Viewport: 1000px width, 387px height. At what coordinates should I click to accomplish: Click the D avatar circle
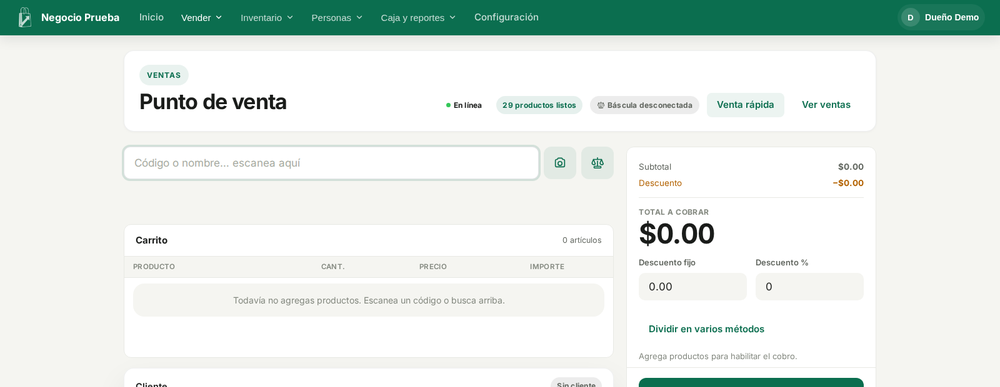(910, 17)
